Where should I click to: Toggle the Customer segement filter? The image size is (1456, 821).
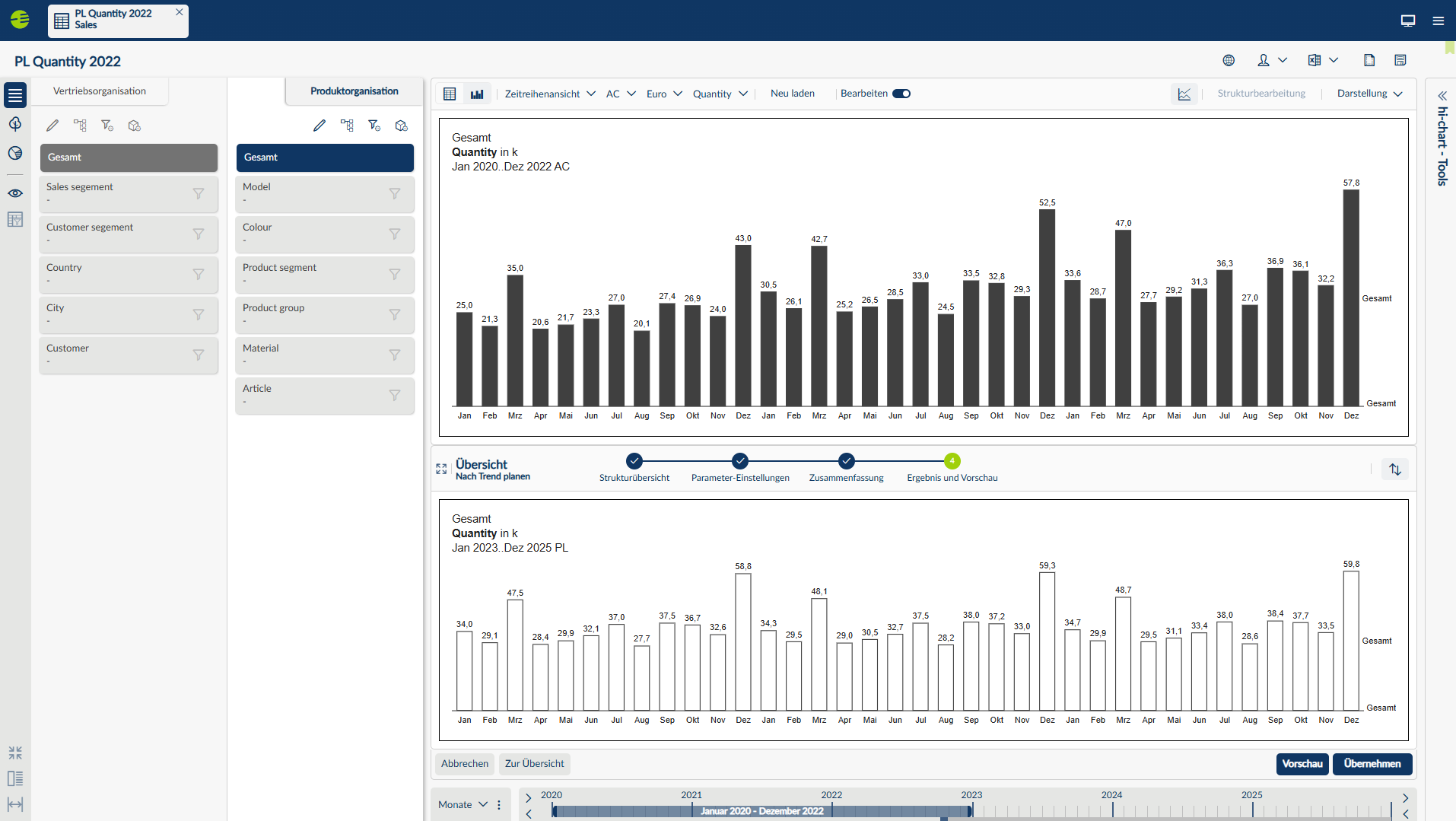point(199,234)
